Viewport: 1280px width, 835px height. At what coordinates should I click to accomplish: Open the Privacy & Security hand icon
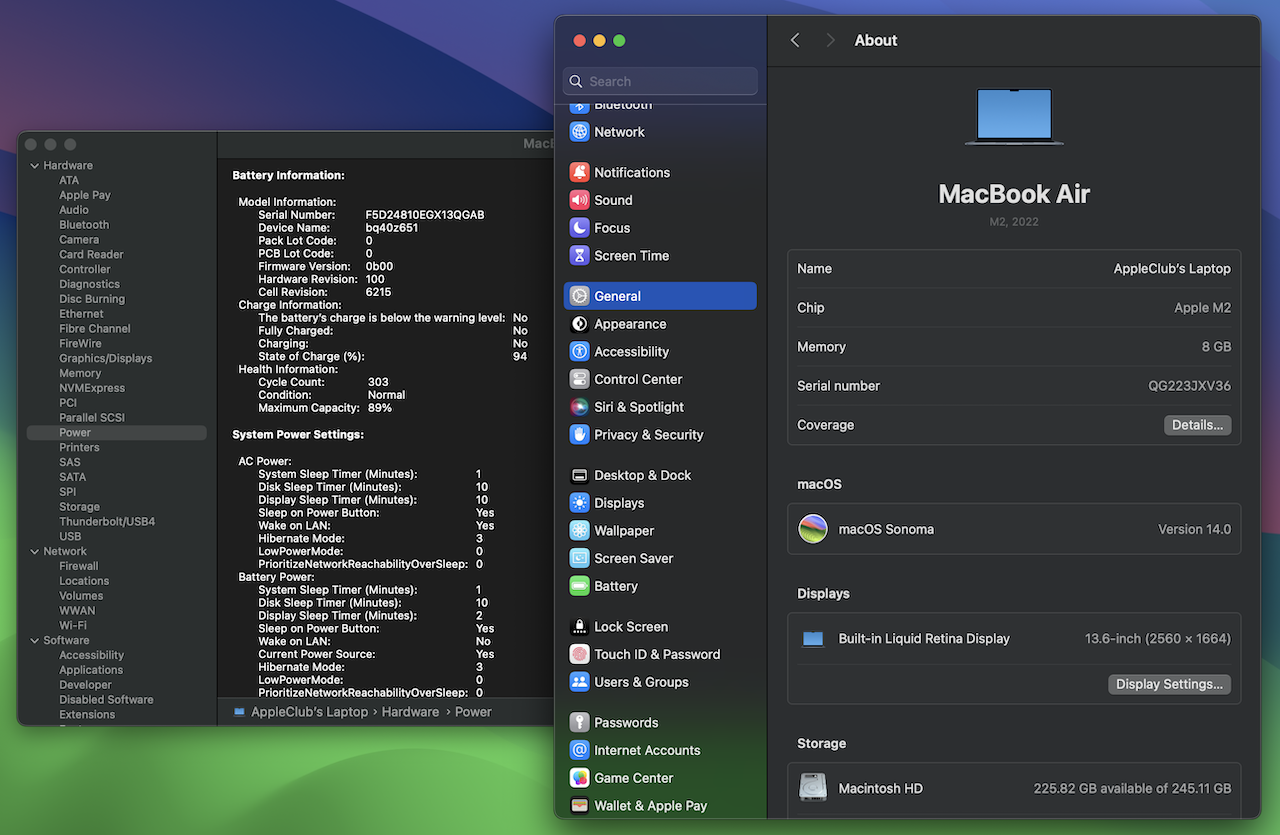[x=579, y=435]
